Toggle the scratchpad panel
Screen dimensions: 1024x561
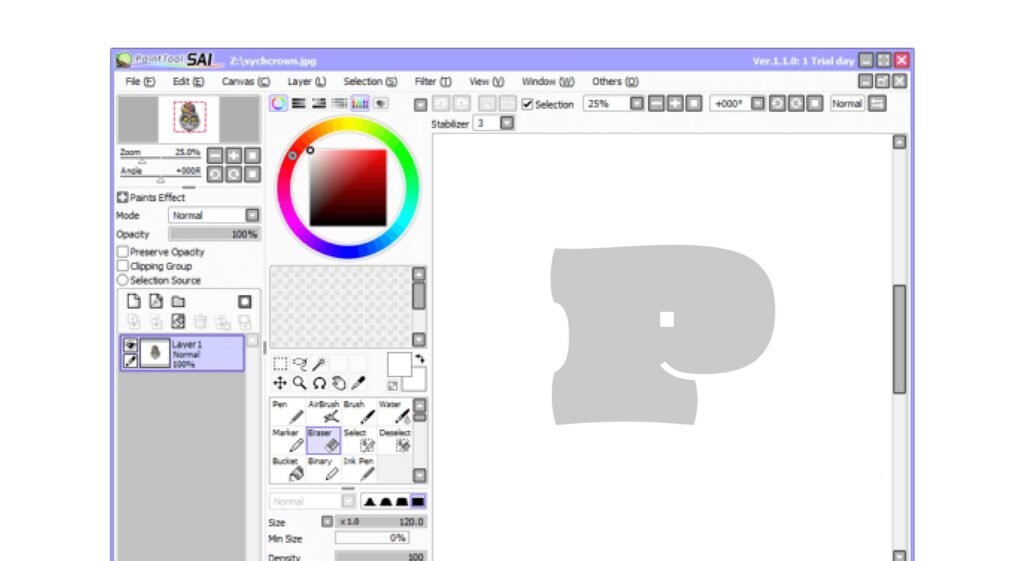tap(380, 104)
